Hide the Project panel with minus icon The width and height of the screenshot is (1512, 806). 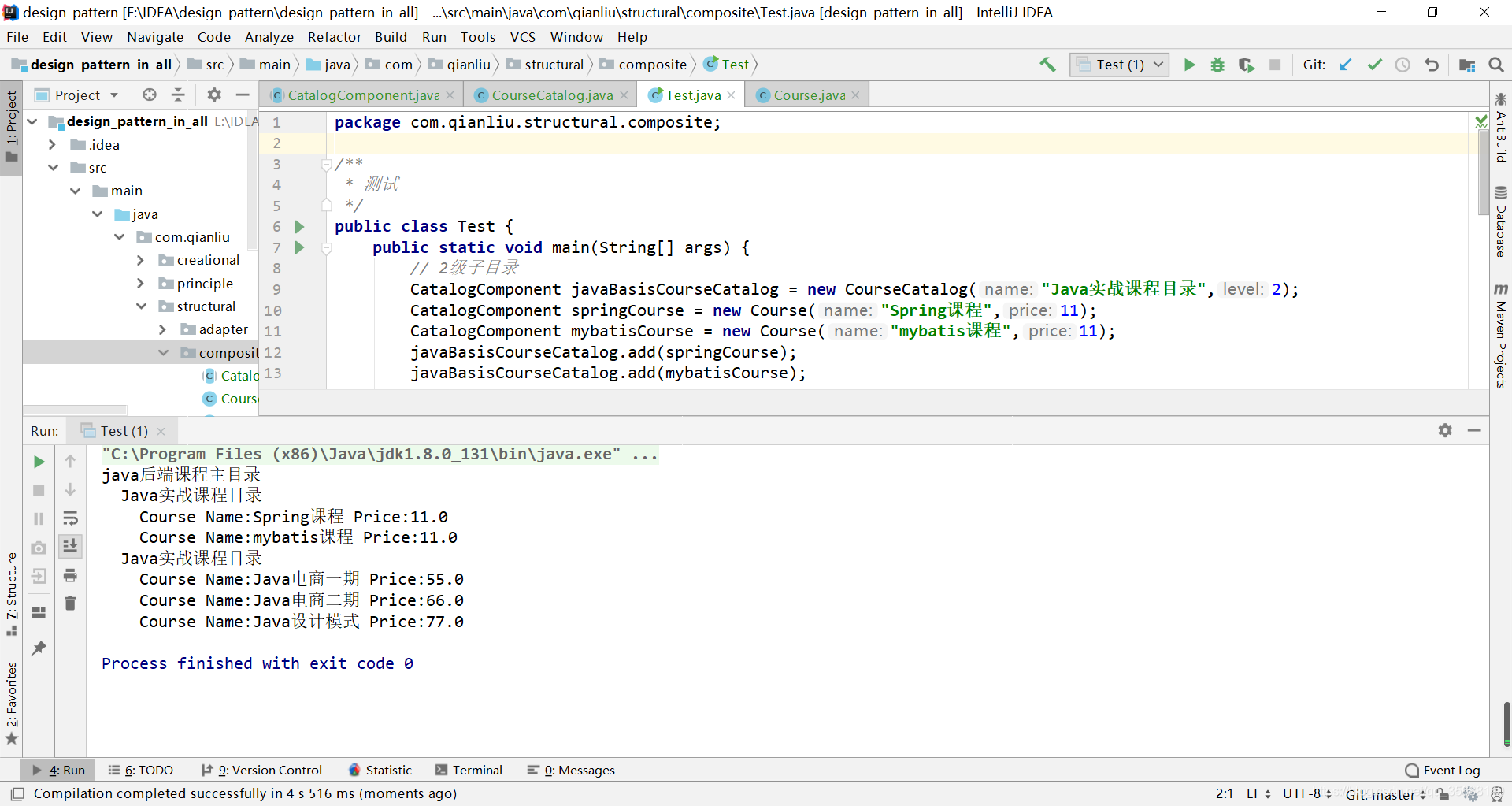243,95
